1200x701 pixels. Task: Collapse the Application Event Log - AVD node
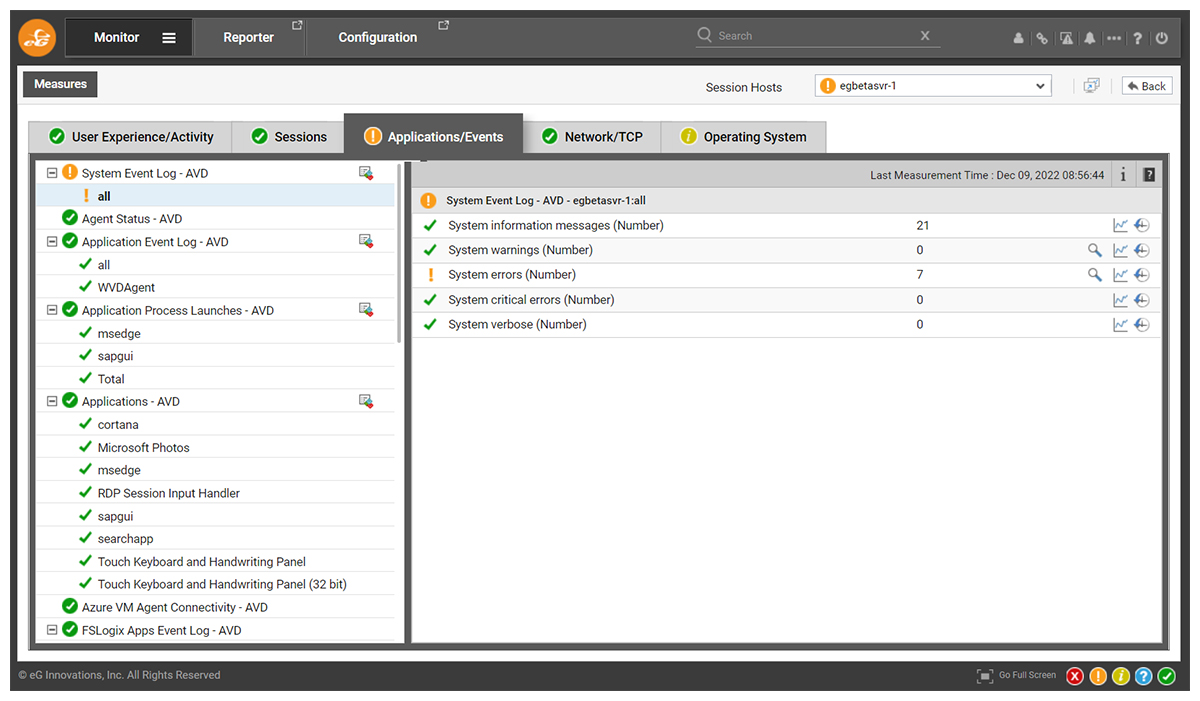tap(52, 241)
